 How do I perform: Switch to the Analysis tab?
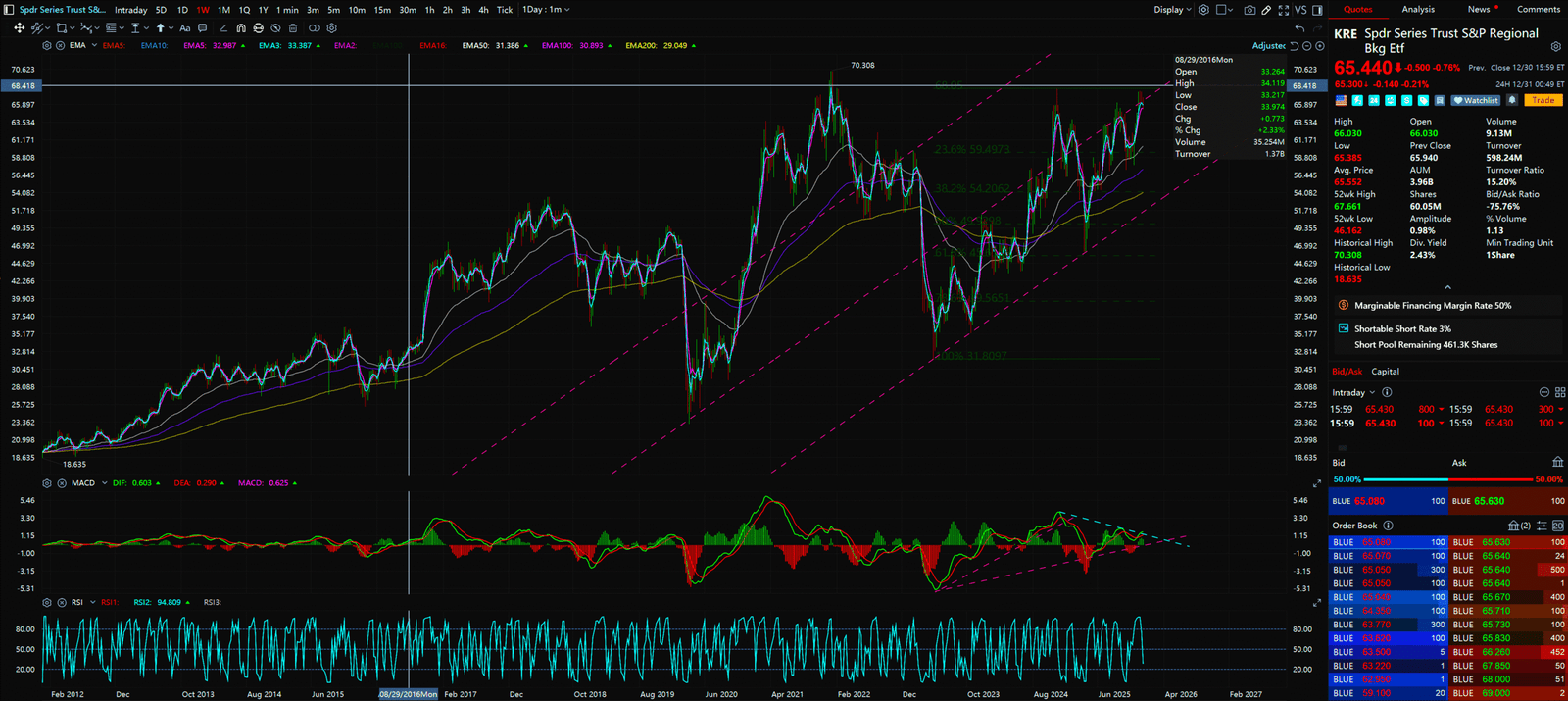[x=1418, y=10]
